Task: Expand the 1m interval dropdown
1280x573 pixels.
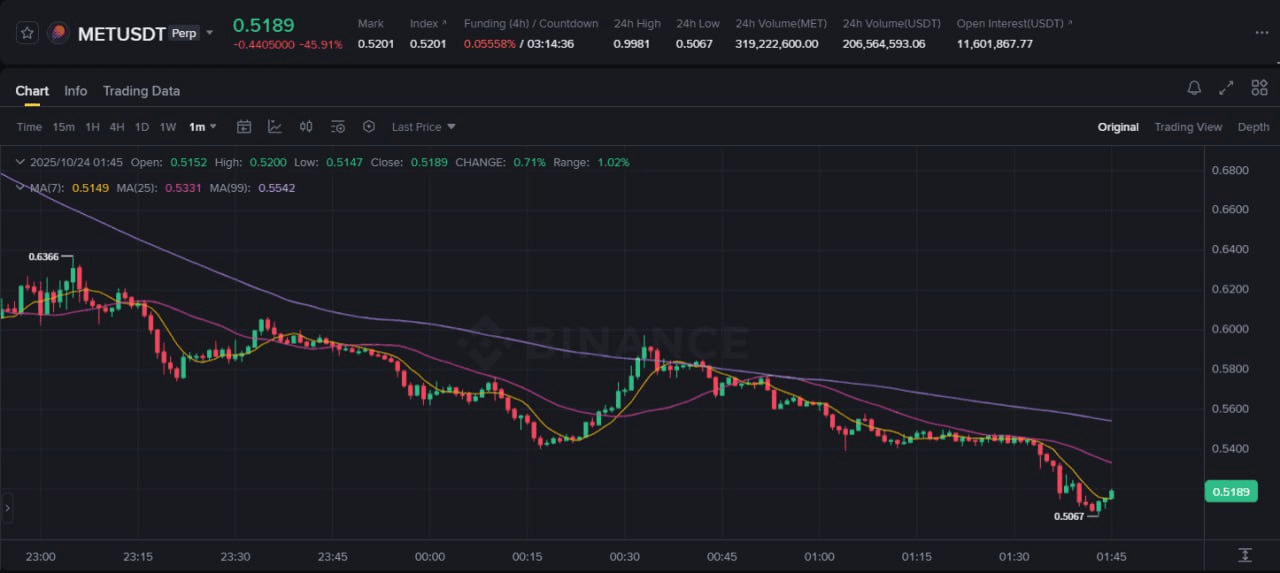Action: tap(203, 127)
